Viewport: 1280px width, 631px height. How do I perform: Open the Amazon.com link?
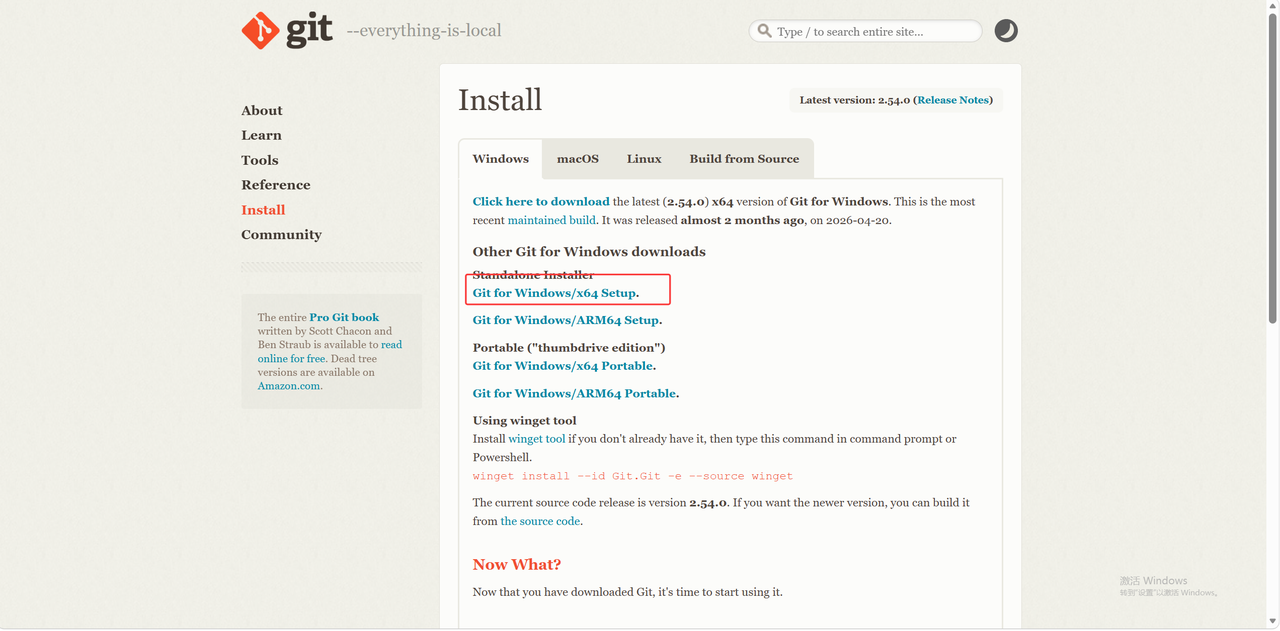pyautogui.click(x=289, y=386)
